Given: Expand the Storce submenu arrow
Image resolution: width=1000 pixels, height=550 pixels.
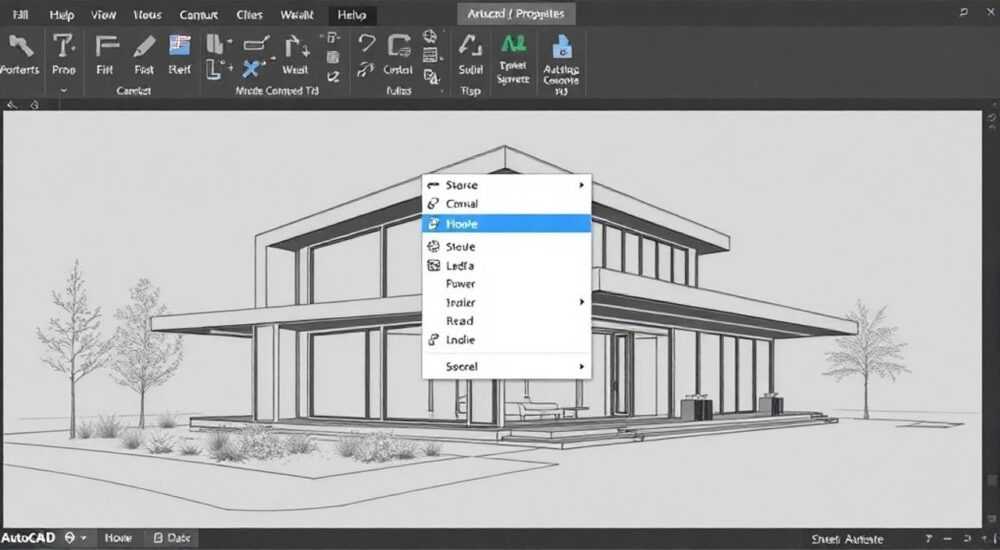Looking at the screenshot, I should [x=581, y=185].
